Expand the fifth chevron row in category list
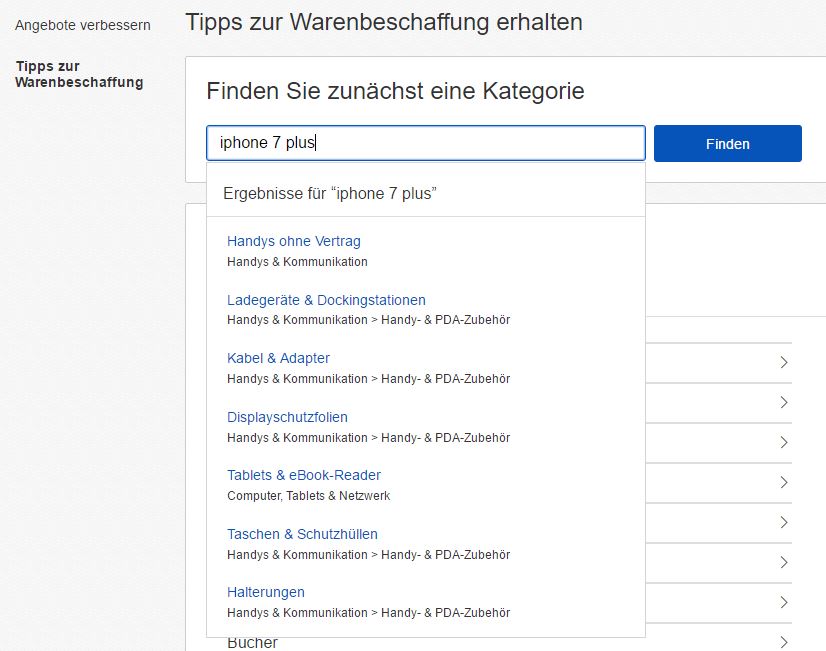This screenshot has height=651, width=826. 784,522
